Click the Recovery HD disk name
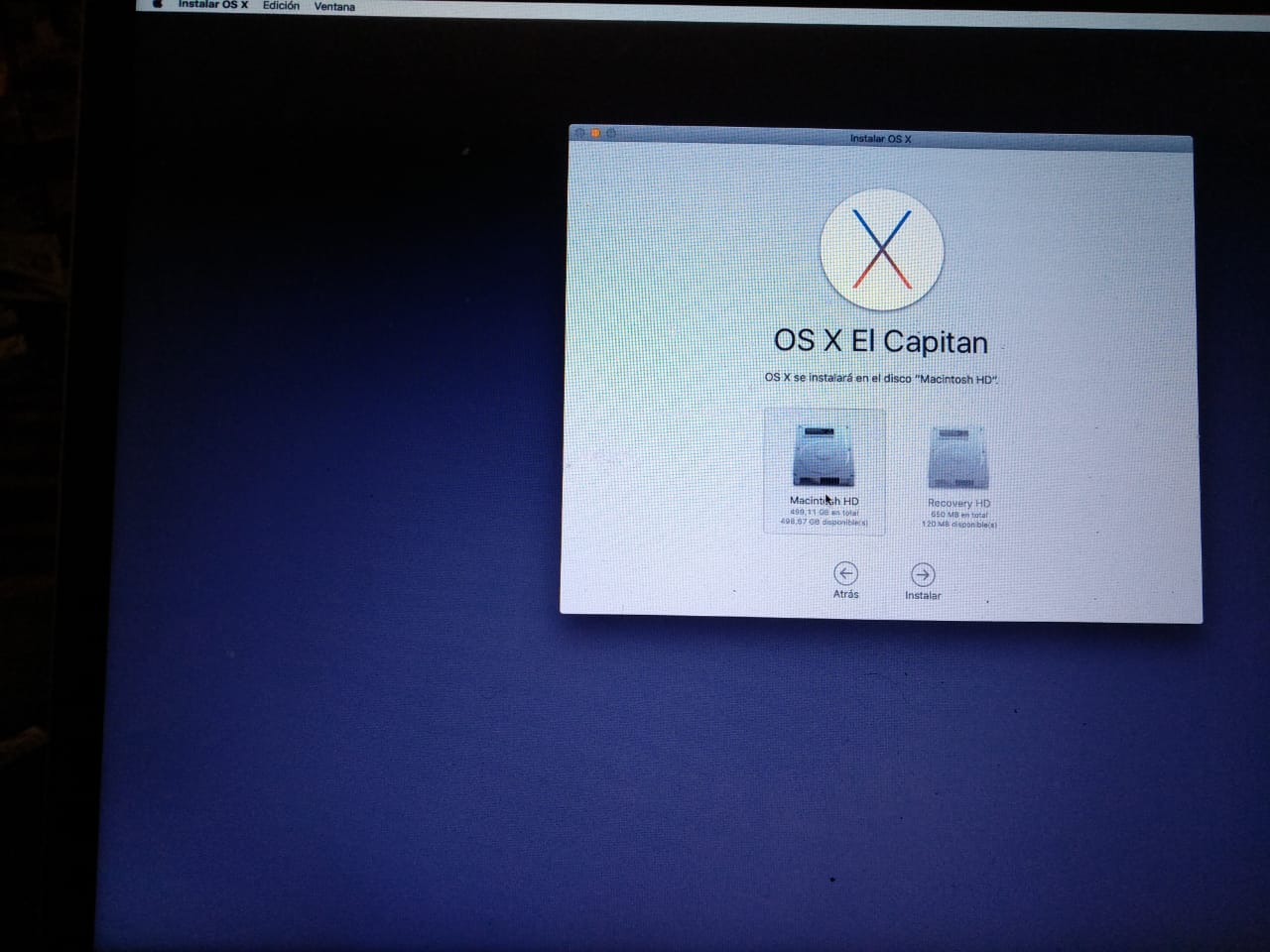1270x952 pixels. [x=958, y=503]
